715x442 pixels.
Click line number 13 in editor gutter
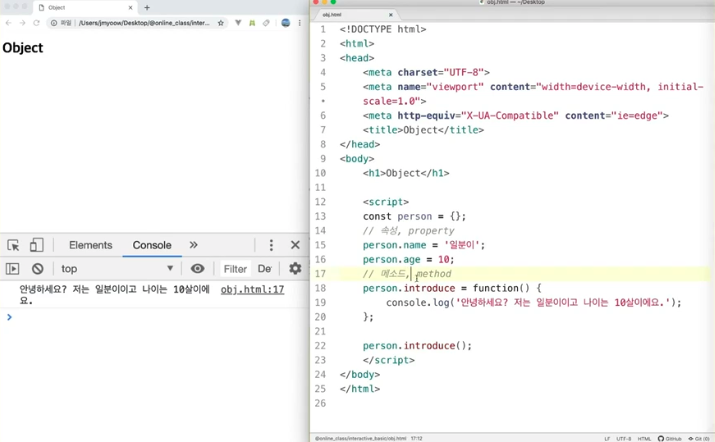pos(320,216)
